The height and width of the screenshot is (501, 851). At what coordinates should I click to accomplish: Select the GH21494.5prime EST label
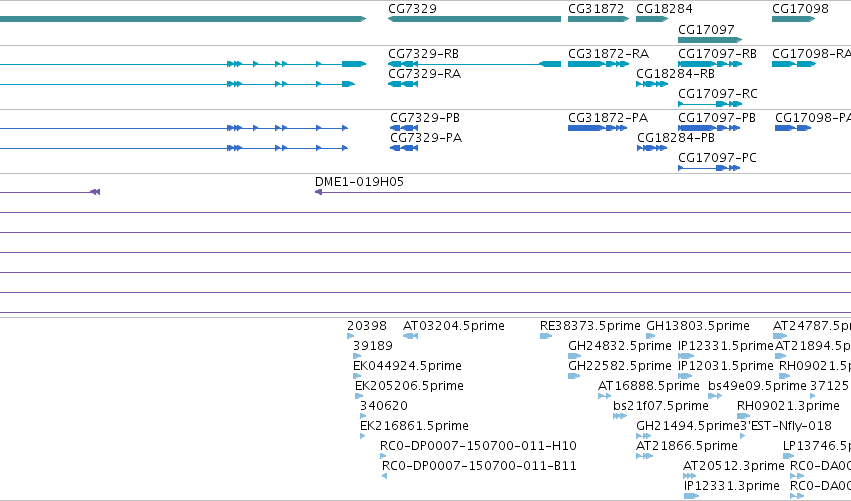point(688,426)
